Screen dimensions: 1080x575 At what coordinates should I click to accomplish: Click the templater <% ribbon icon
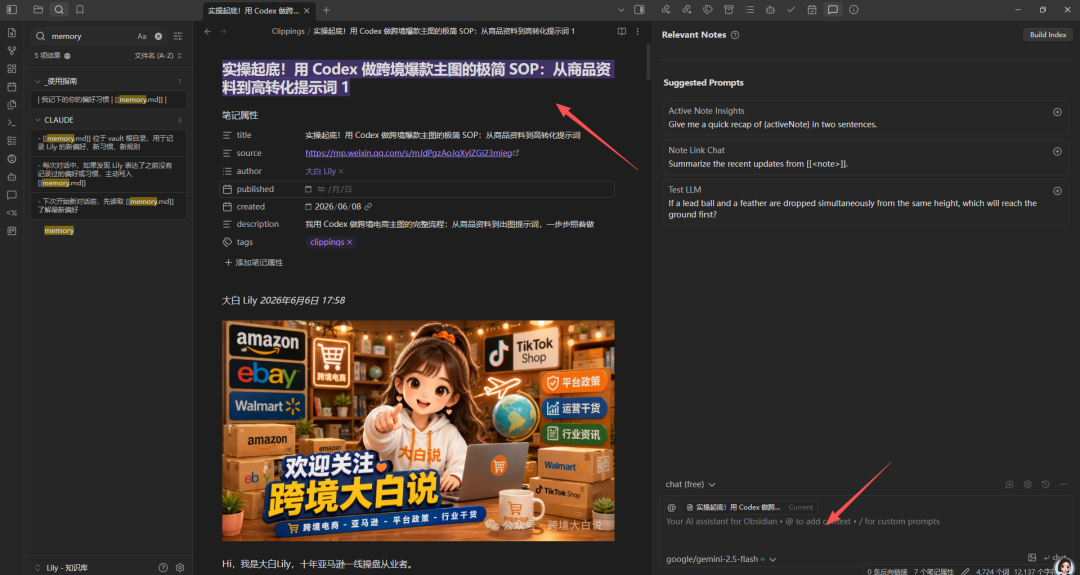[x=12, y=213]
